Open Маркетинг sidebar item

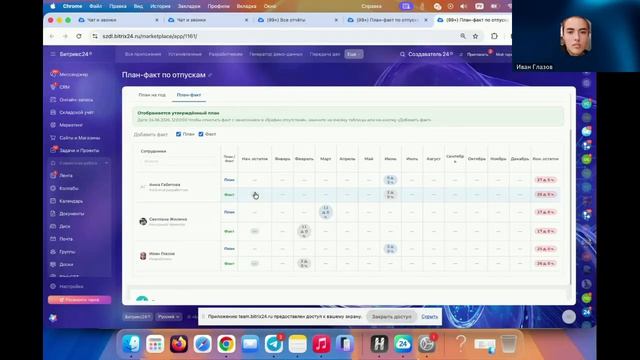coord(71,125)
